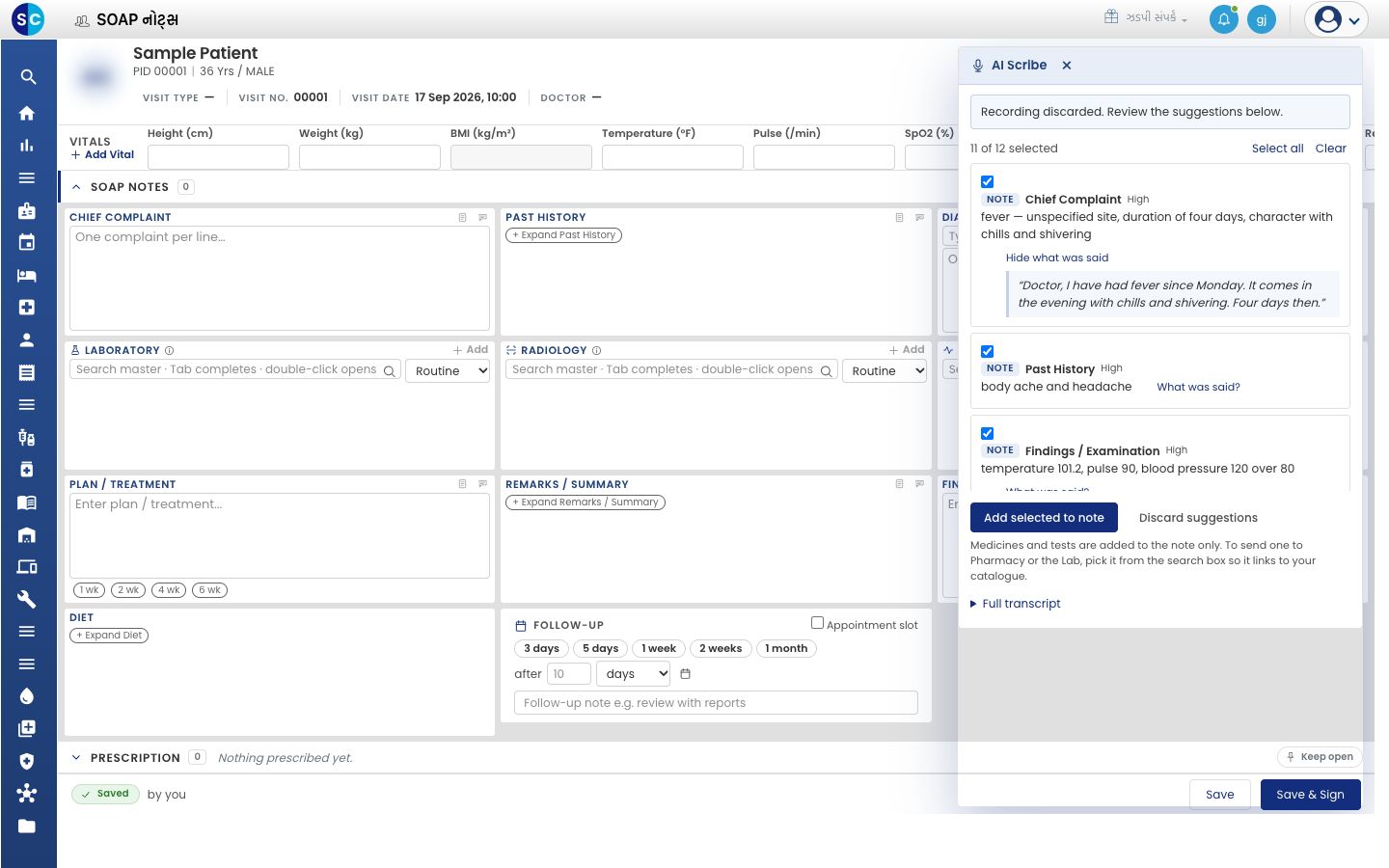Open the search icon in sidebar
The width and height of the screenshot is (1389, 868).
[27, 77]
